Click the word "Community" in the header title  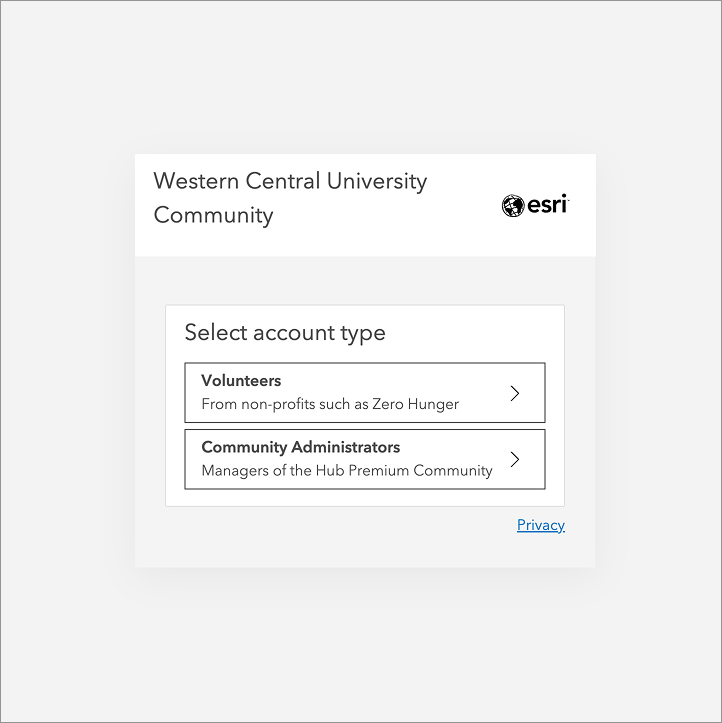pos(213,215)
